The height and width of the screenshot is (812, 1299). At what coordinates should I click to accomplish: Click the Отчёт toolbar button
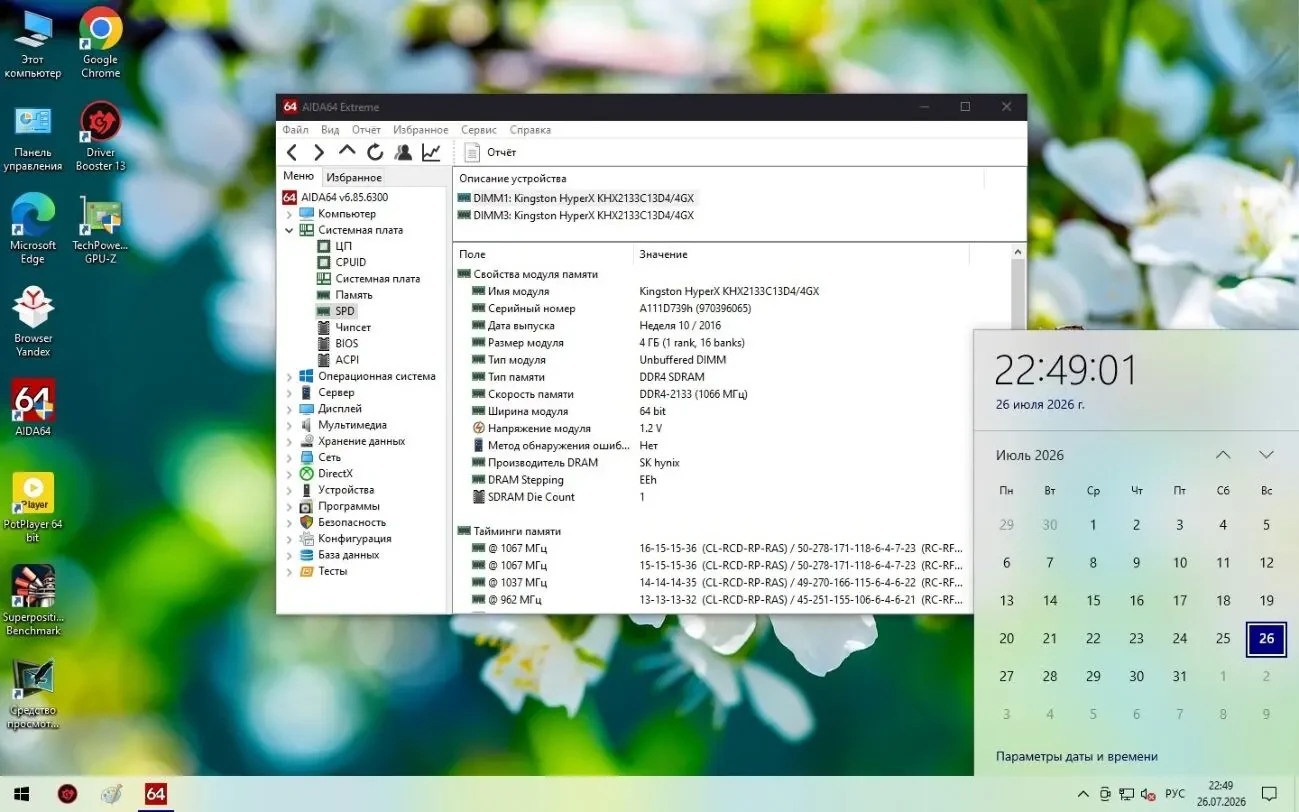point(490,152)
